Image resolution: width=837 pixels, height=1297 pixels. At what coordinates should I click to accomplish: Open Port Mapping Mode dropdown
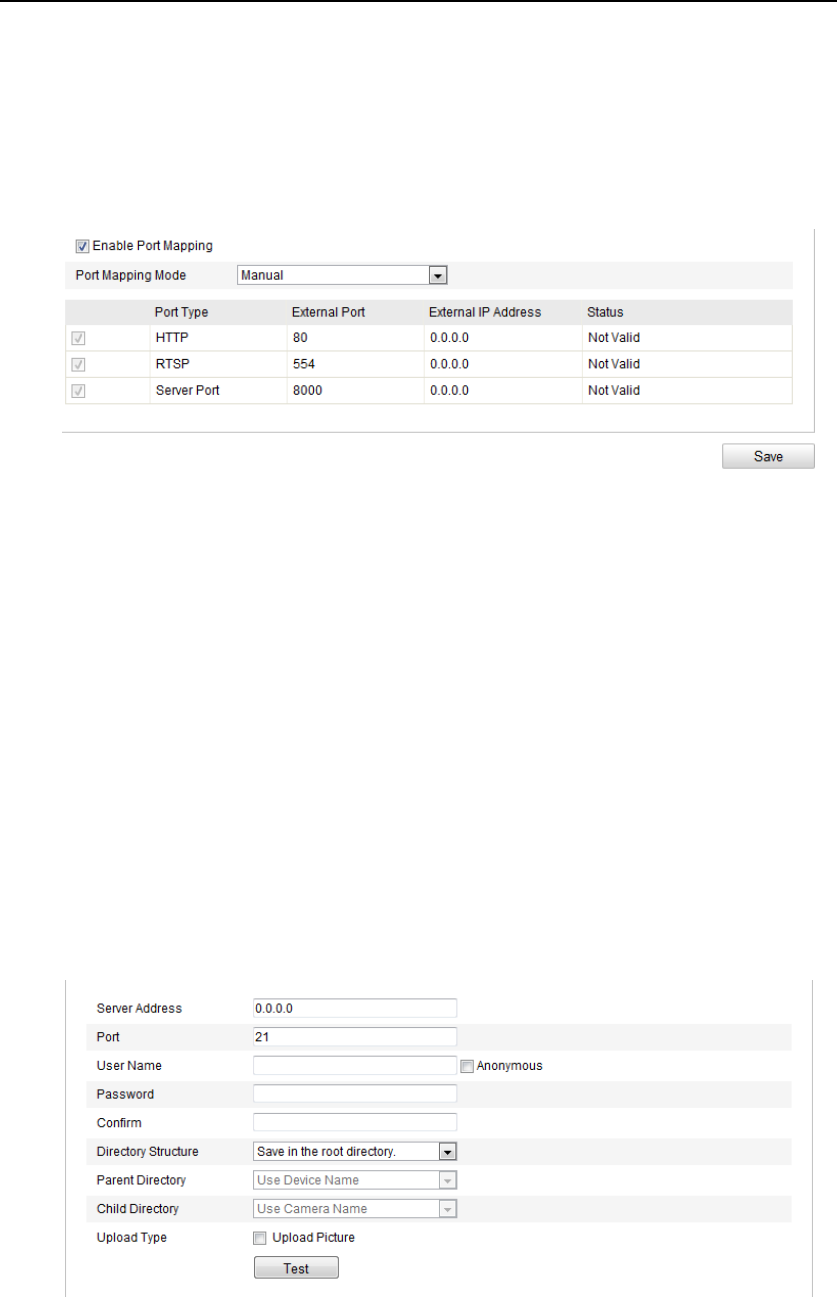click(x=342, y=275)
